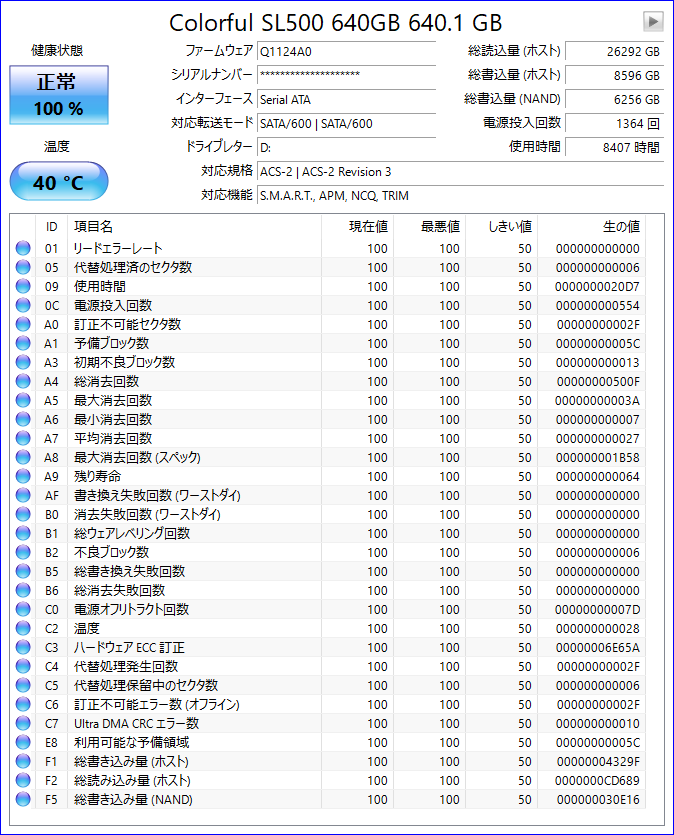Click the blue status icon for ID 01

pyautogui.click(x=23, y=248)
